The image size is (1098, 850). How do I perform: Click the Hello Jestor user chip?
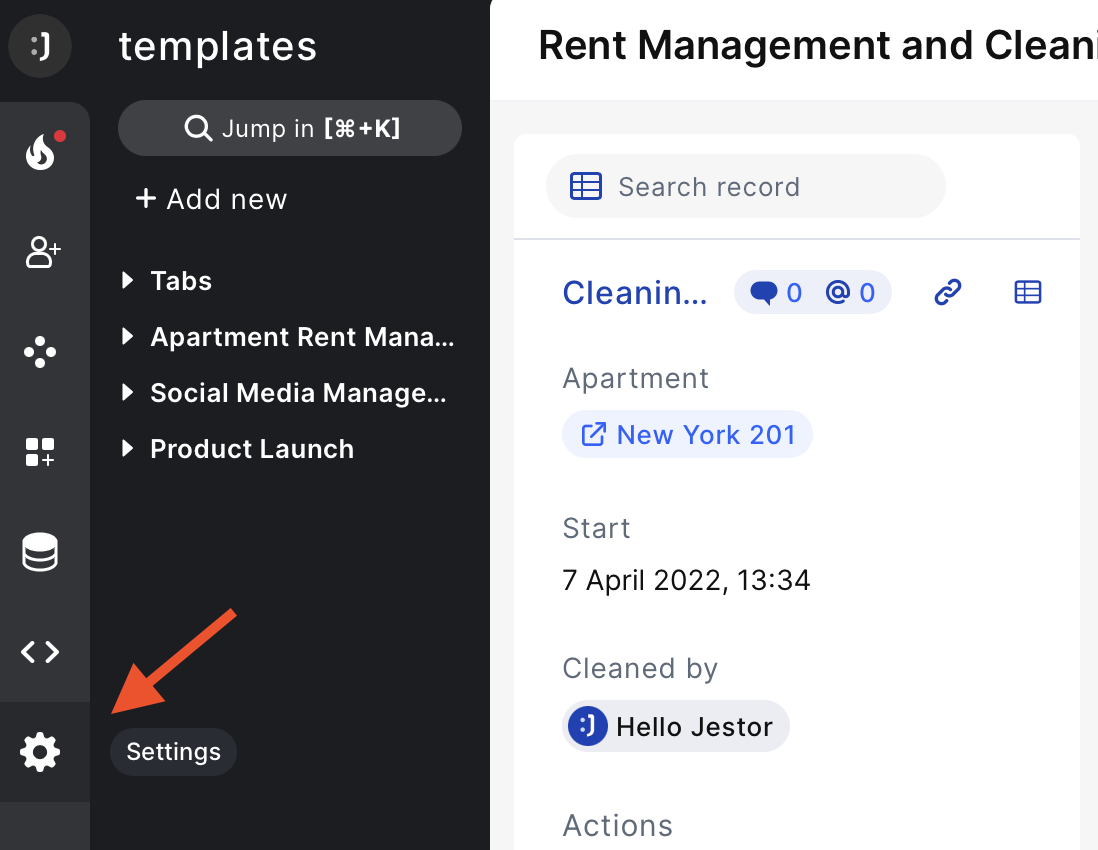[x=676, y=726]
